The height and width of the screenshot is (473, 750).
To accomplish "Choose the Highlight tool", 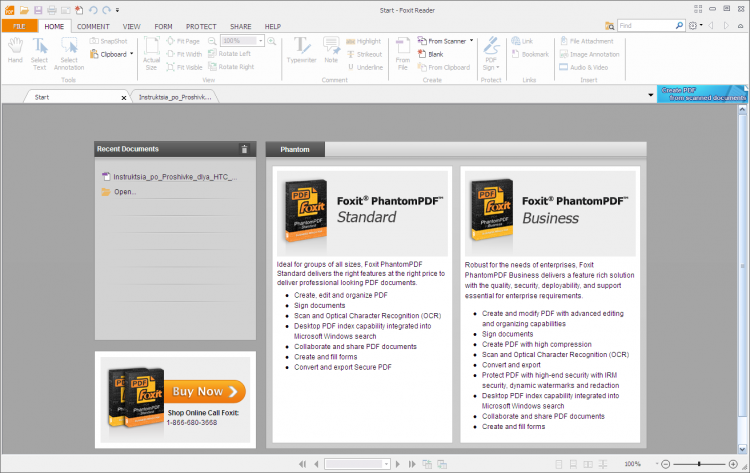I will (364, 41).
